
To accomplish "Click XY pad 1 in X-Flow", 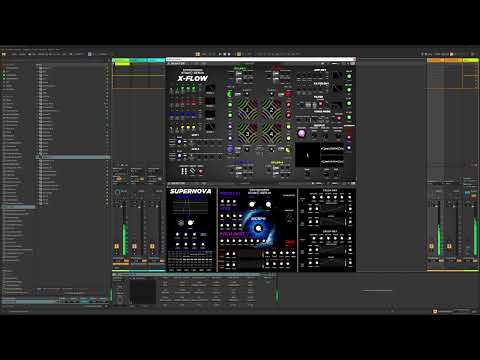I will click(247, 109).
